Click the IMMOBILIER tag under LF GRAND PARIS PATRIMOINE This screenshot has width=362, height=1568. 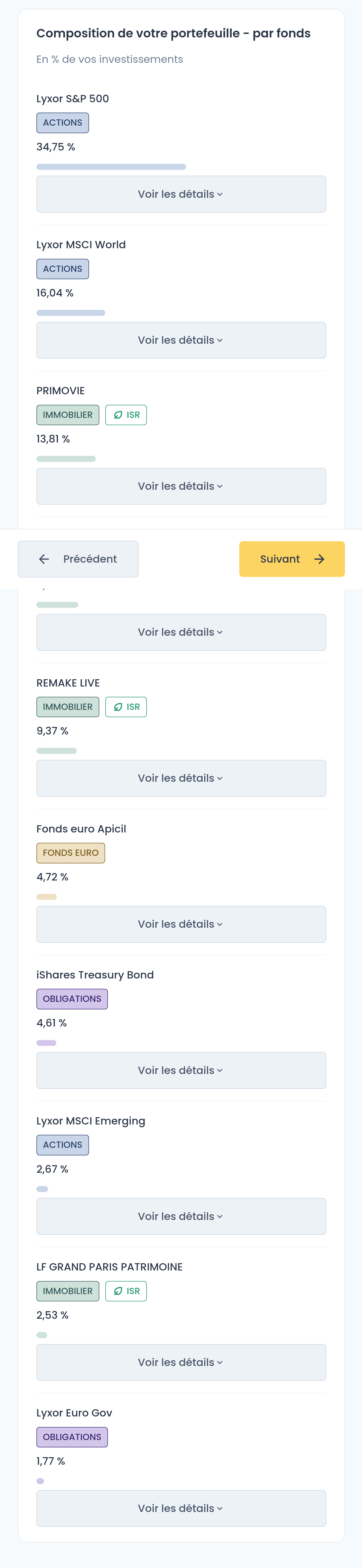[68, 1291]
